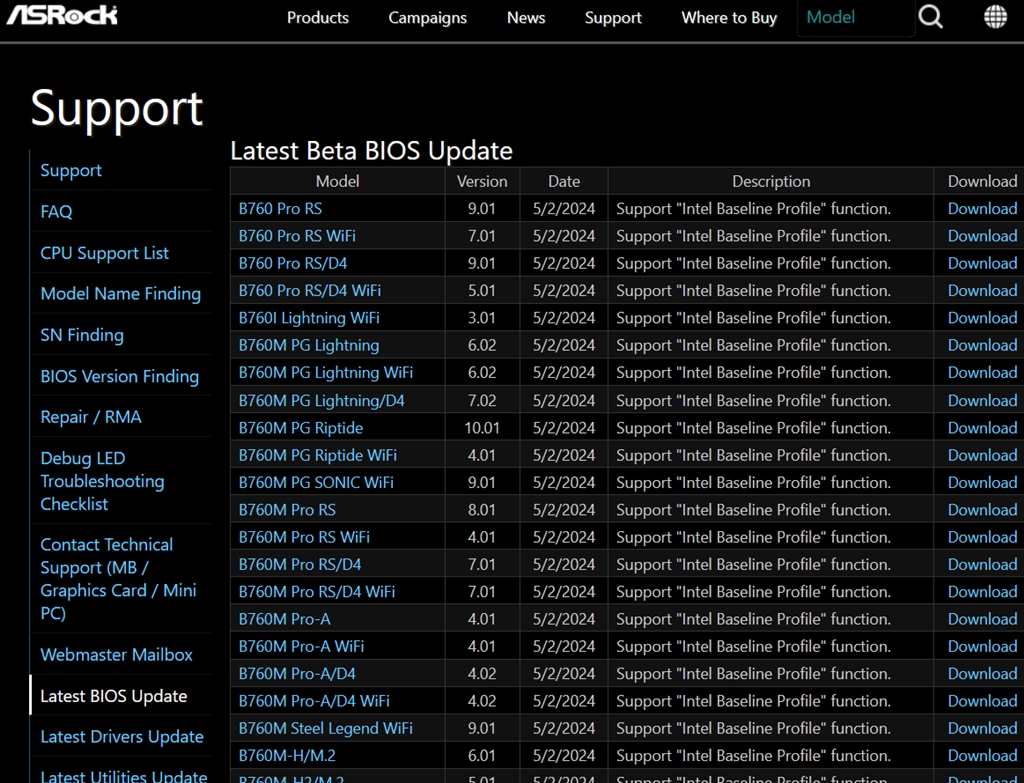This screenshot has height=783, width=1024.
Task: Select Latest BIOS Update sidebar item
Action: click(x=114, y=696)
